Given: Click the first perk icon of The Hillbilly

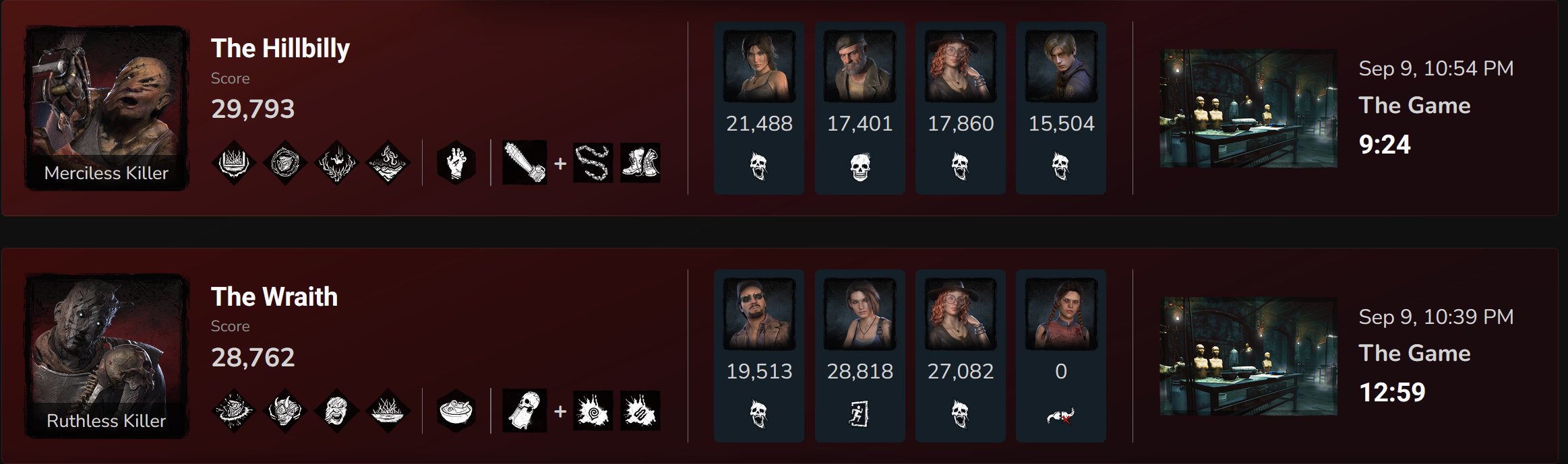Looking at the screenshot, I should click(234, 162).
